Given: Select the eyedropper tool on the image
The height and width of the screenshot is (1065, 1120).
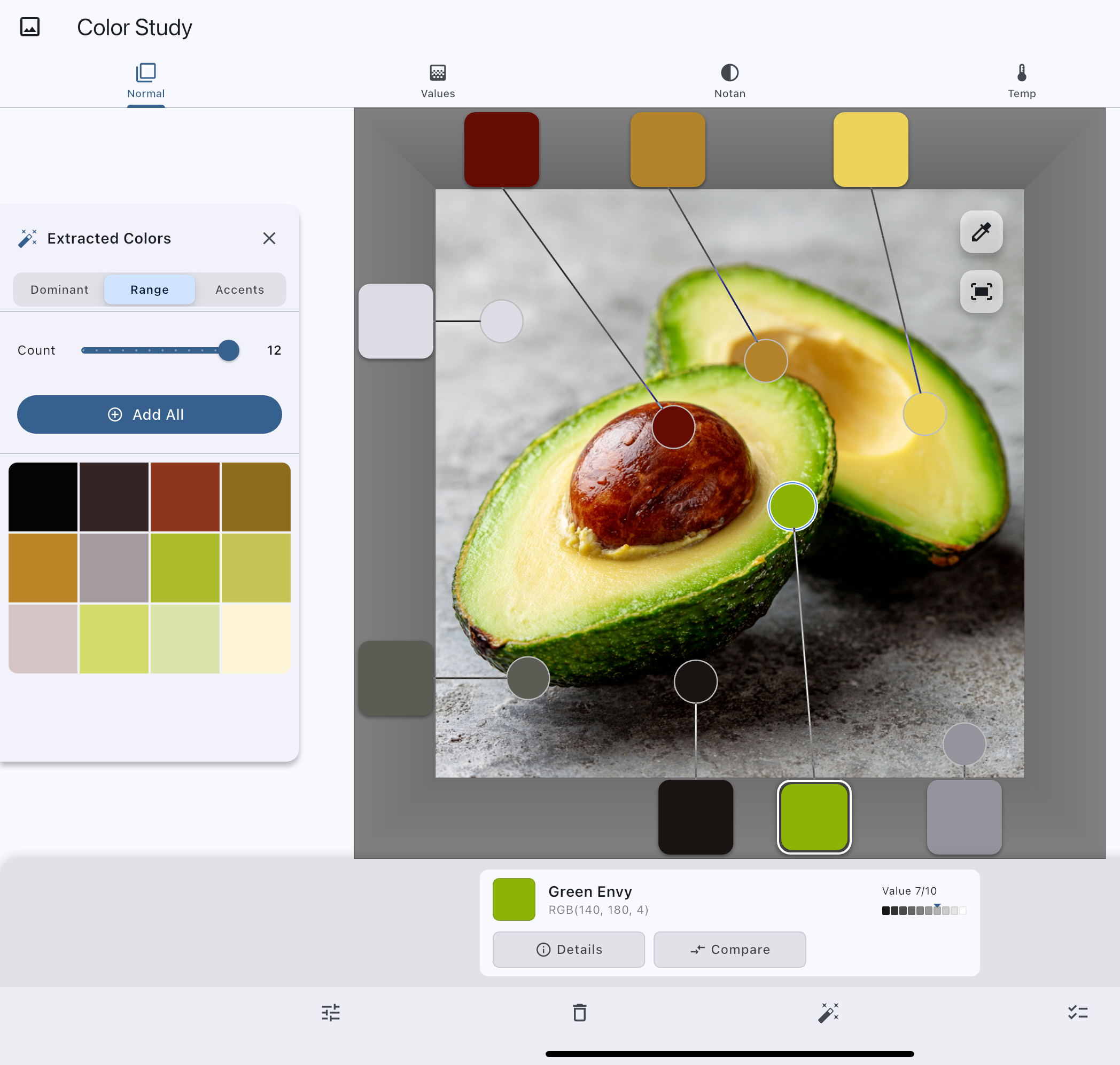Looking at the screenshot, I should [981, 232].
